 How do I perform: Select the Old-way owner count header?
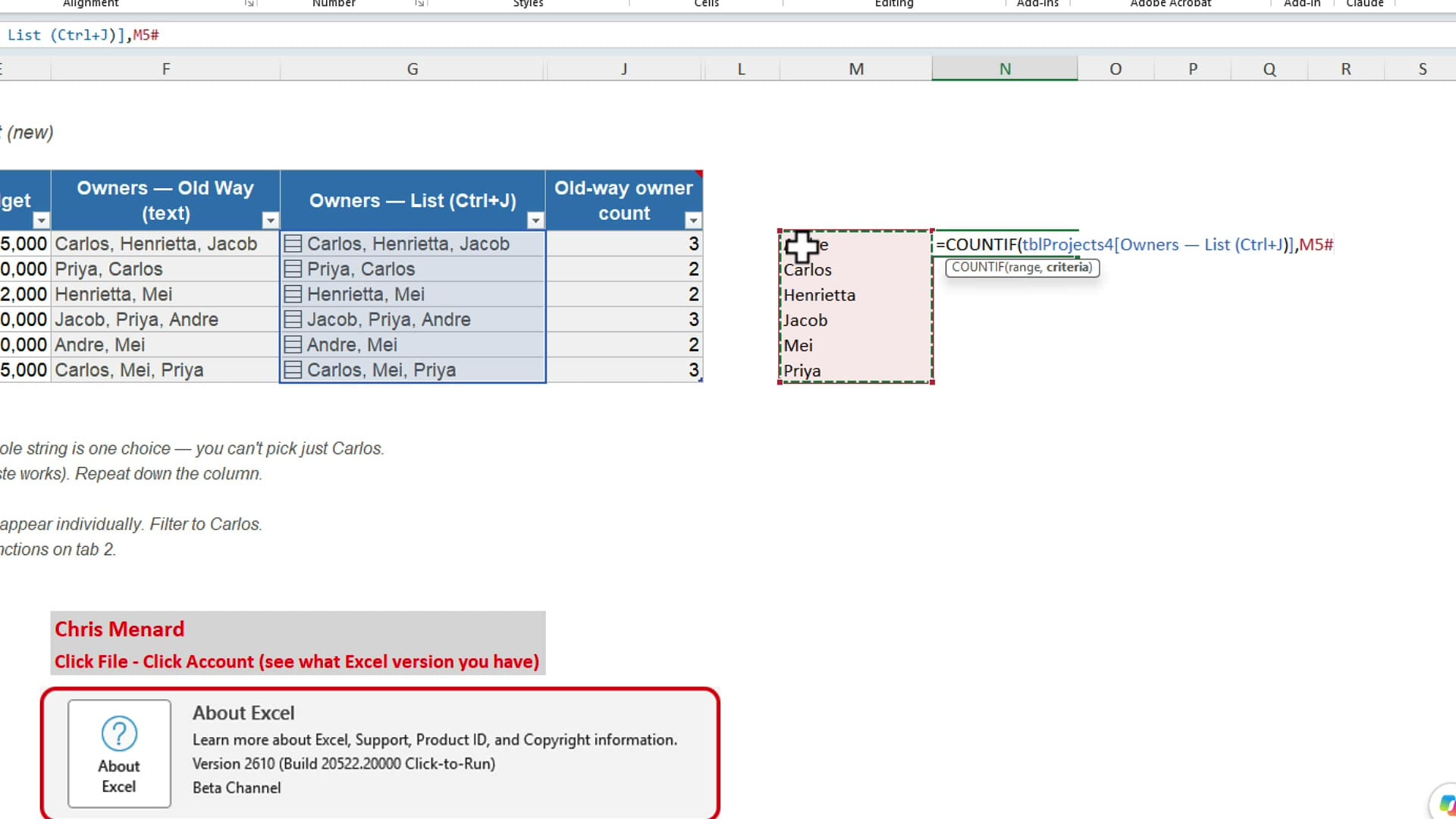(x=623, y=200)
